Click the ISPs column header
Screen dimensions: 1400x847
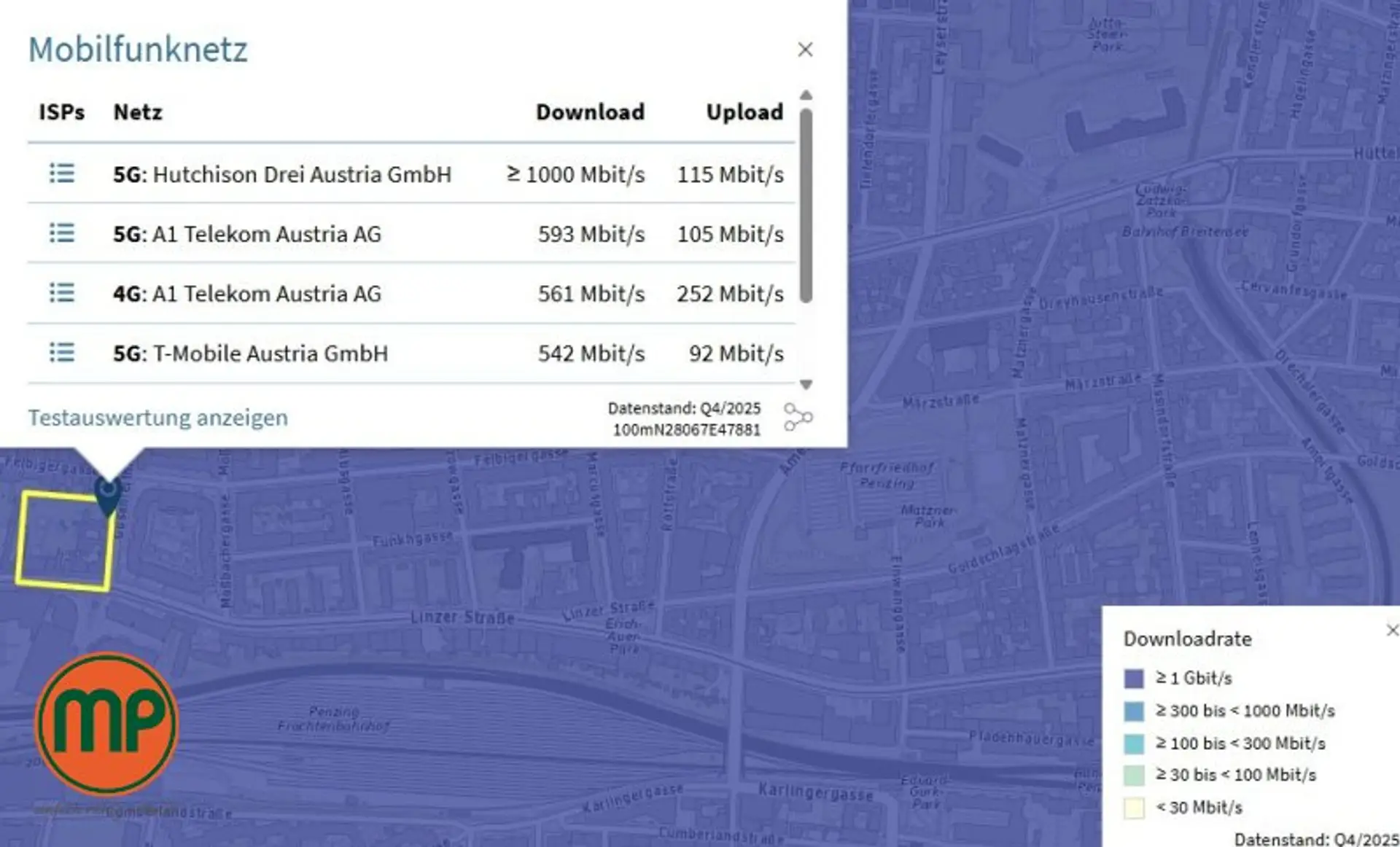tap(62, 112)
